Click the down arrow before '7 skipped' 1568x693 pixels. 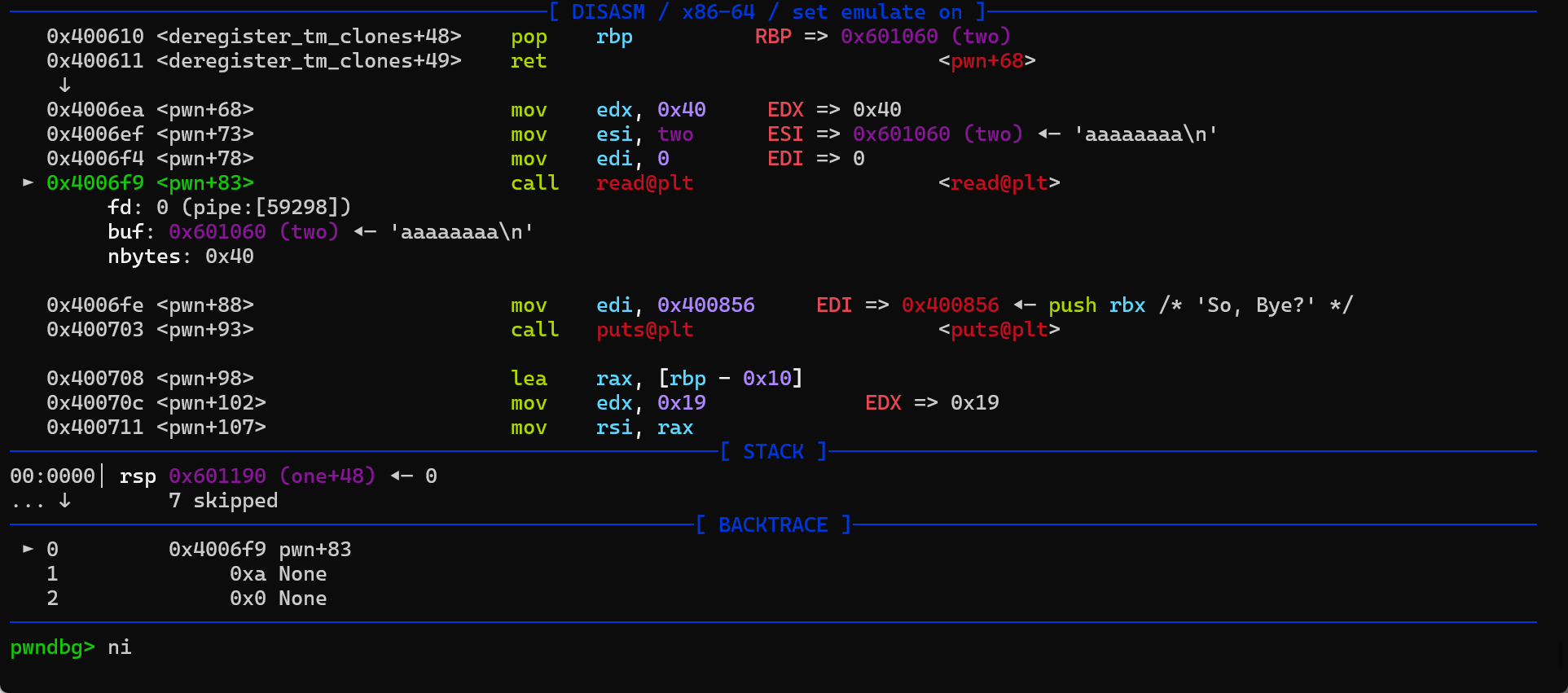(64, 500)
